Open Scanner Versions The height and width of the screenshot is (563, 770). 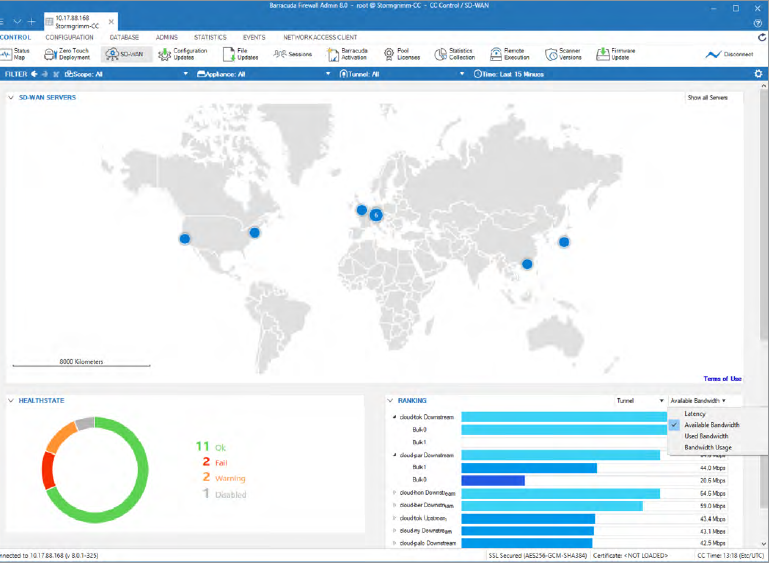pos(564,54)
